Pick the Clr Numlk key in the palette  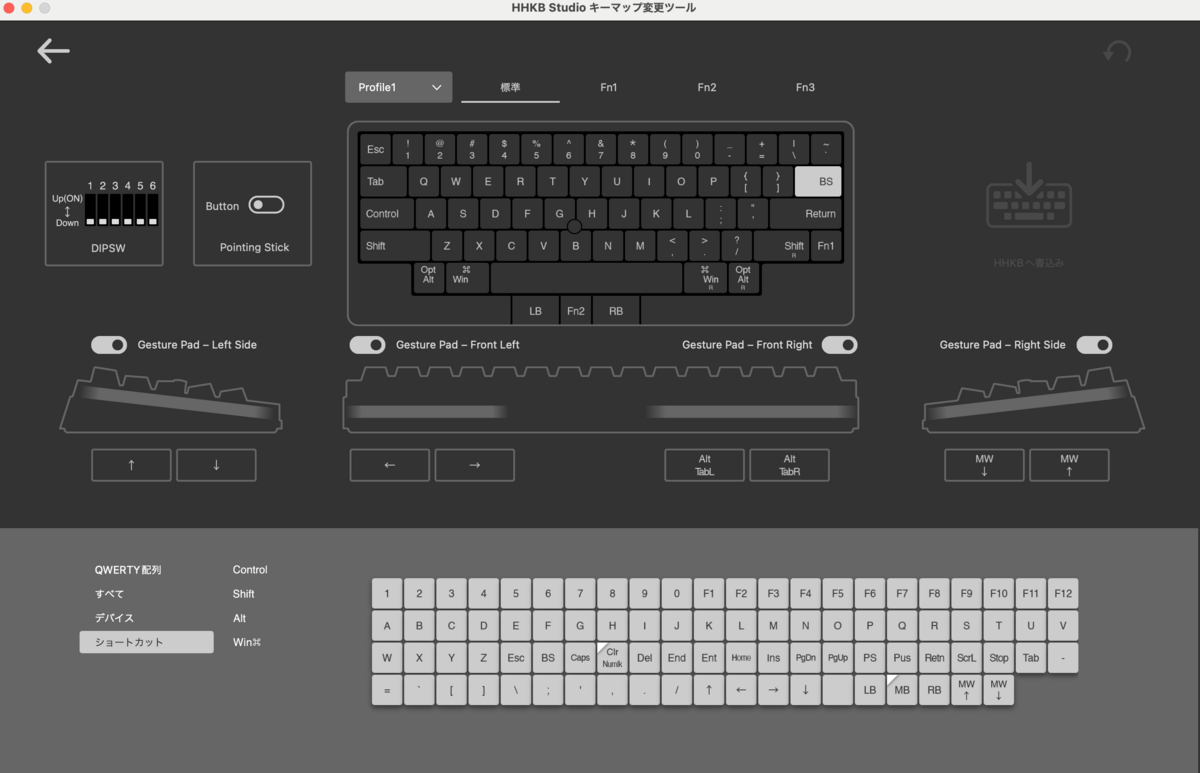pos(612,658)
